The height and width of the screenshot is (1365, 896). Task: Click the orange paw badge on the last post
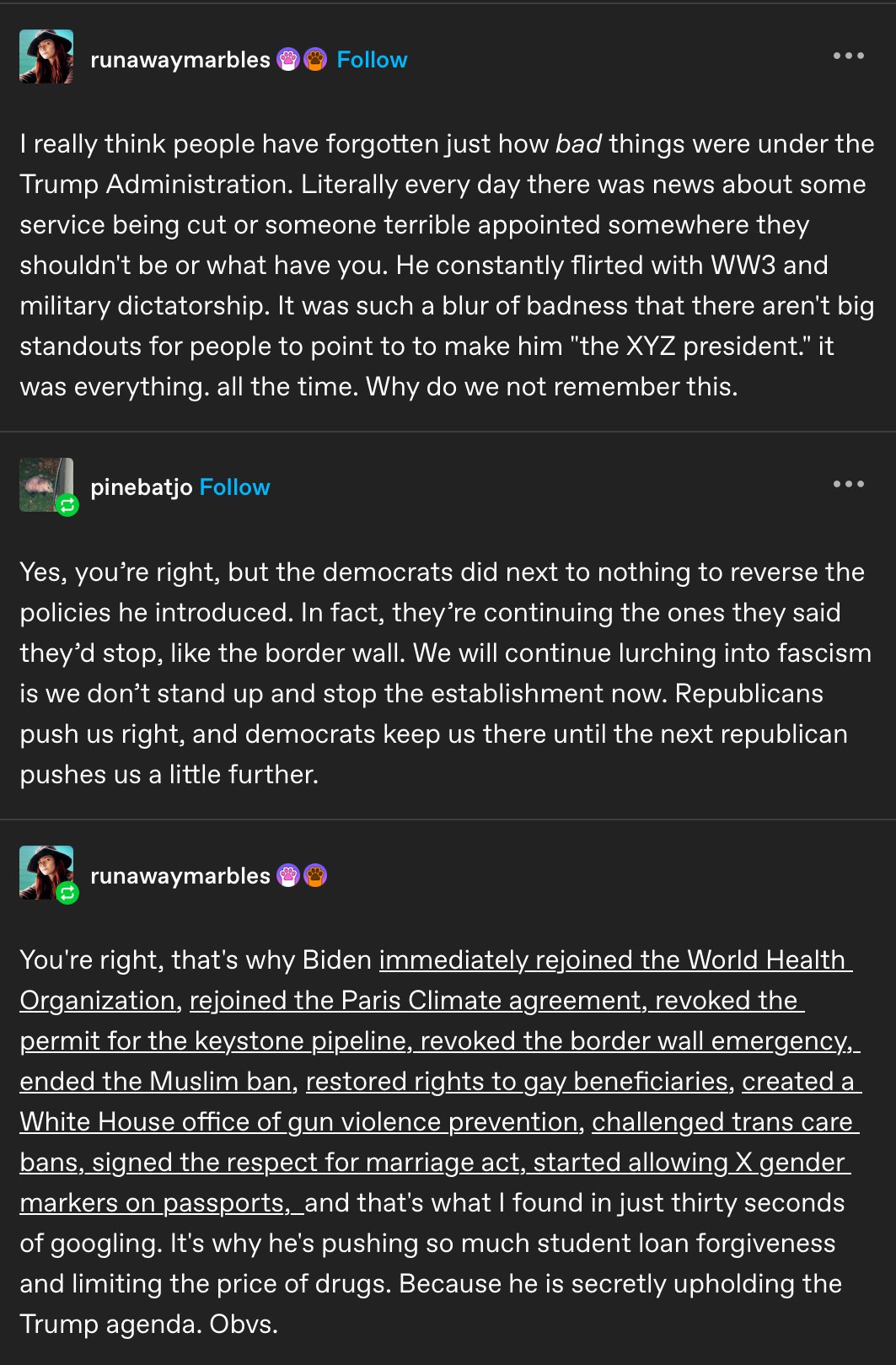[x=315, y=876]
